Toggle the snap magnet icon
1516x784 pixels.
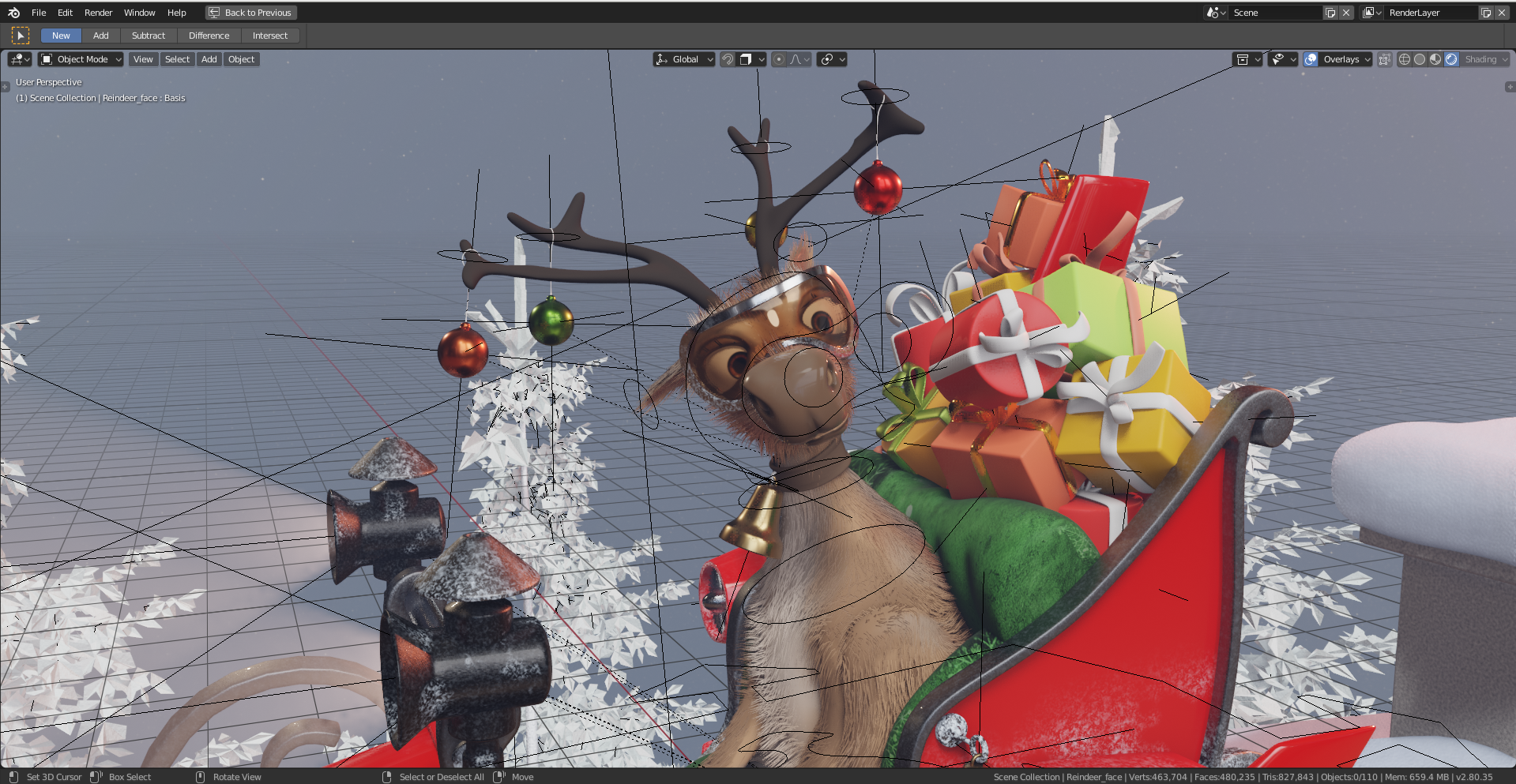tap(728, 59)
